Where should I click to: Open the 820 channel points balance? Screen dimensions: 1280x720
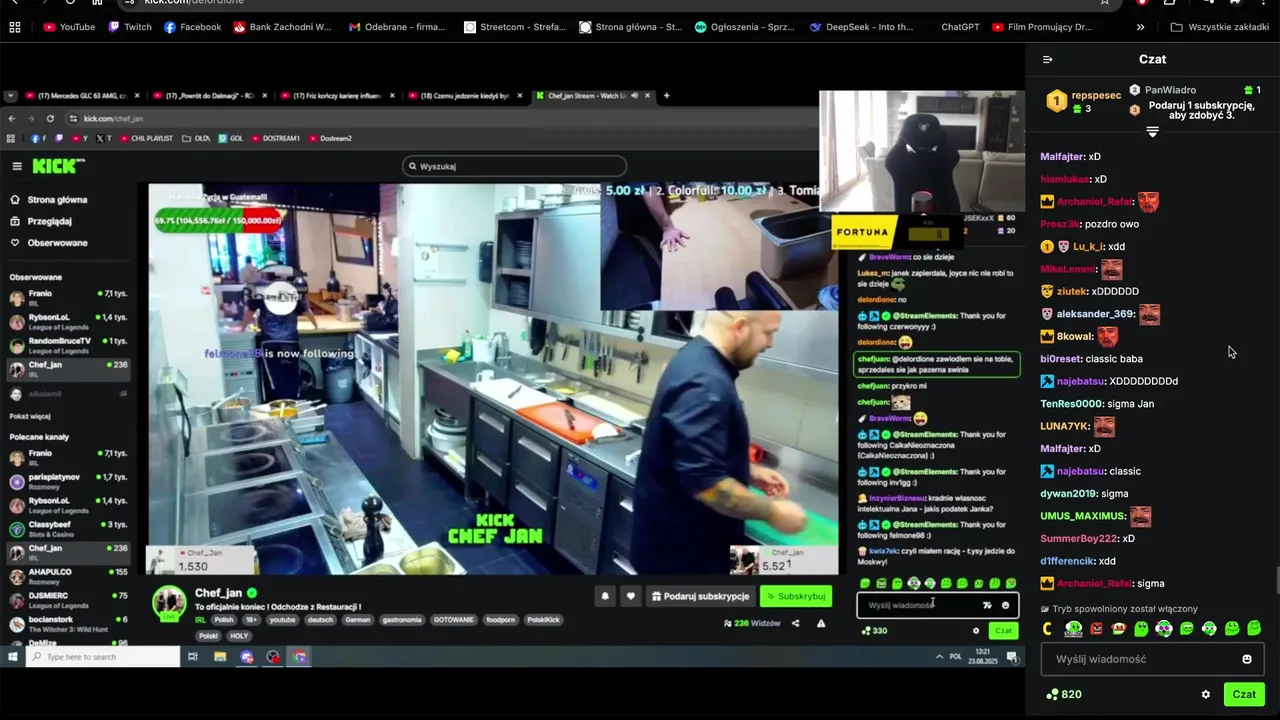1064,694
